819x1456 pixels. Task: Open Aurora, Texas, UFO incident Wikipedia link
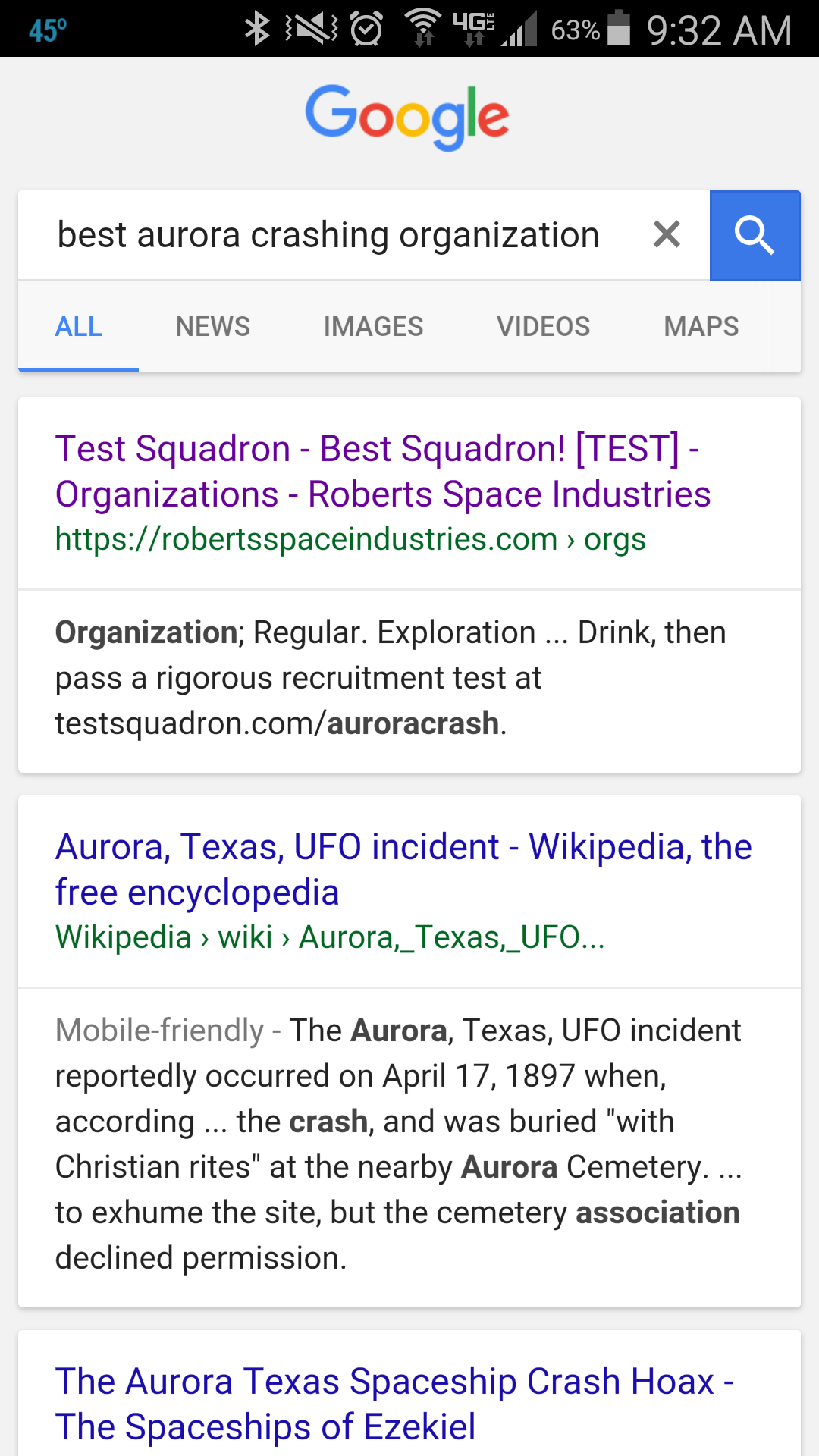pyautogui.click(x=403, y=869)
